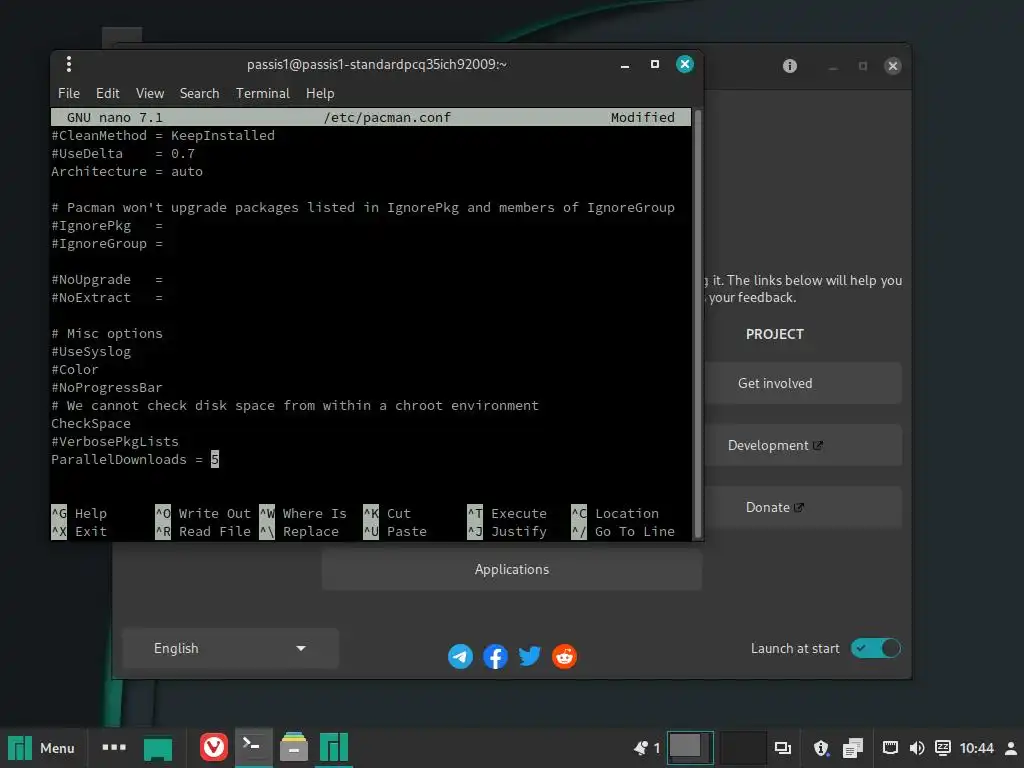Click the ^X Exit shortcut label

[x=79, y=532]
